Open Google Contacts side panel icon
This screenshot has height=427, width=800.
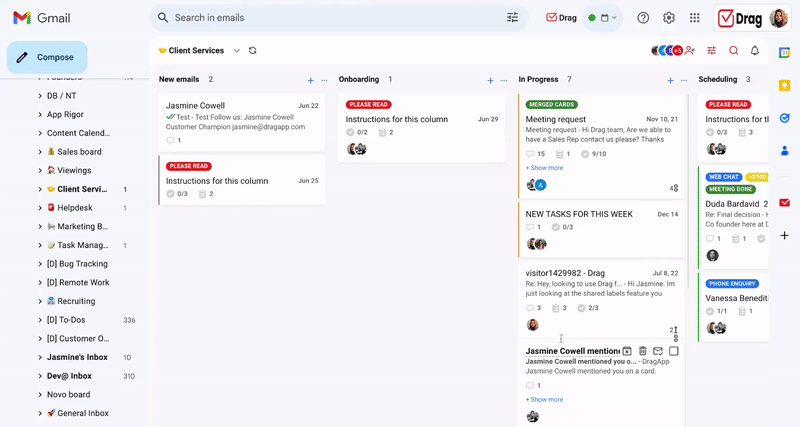coord(784,151)
